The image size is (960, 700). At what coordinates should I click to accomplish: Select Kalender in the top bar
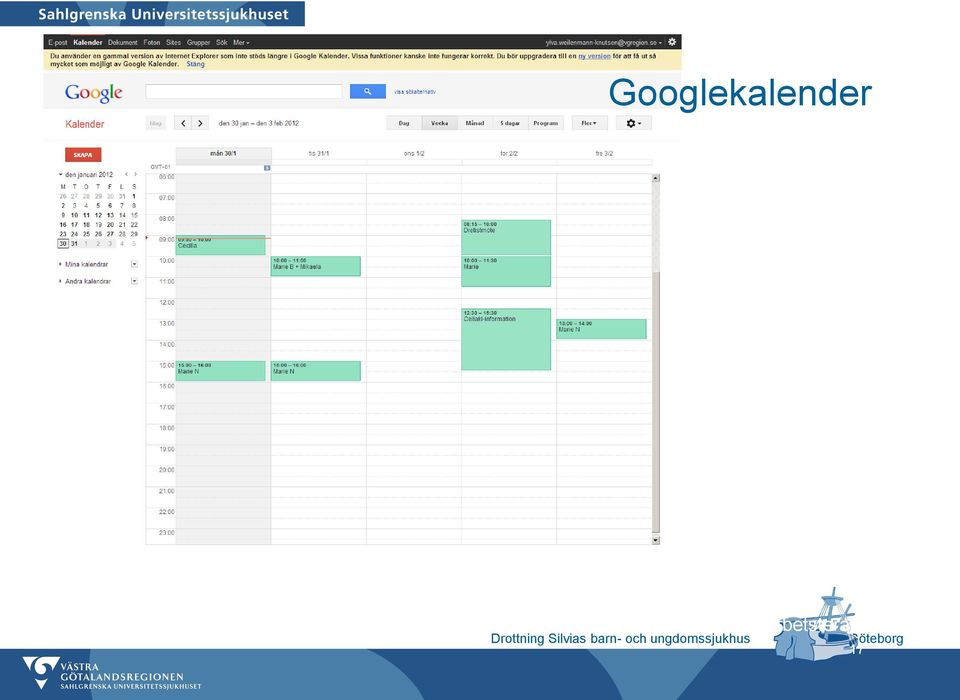pos(88,43)
